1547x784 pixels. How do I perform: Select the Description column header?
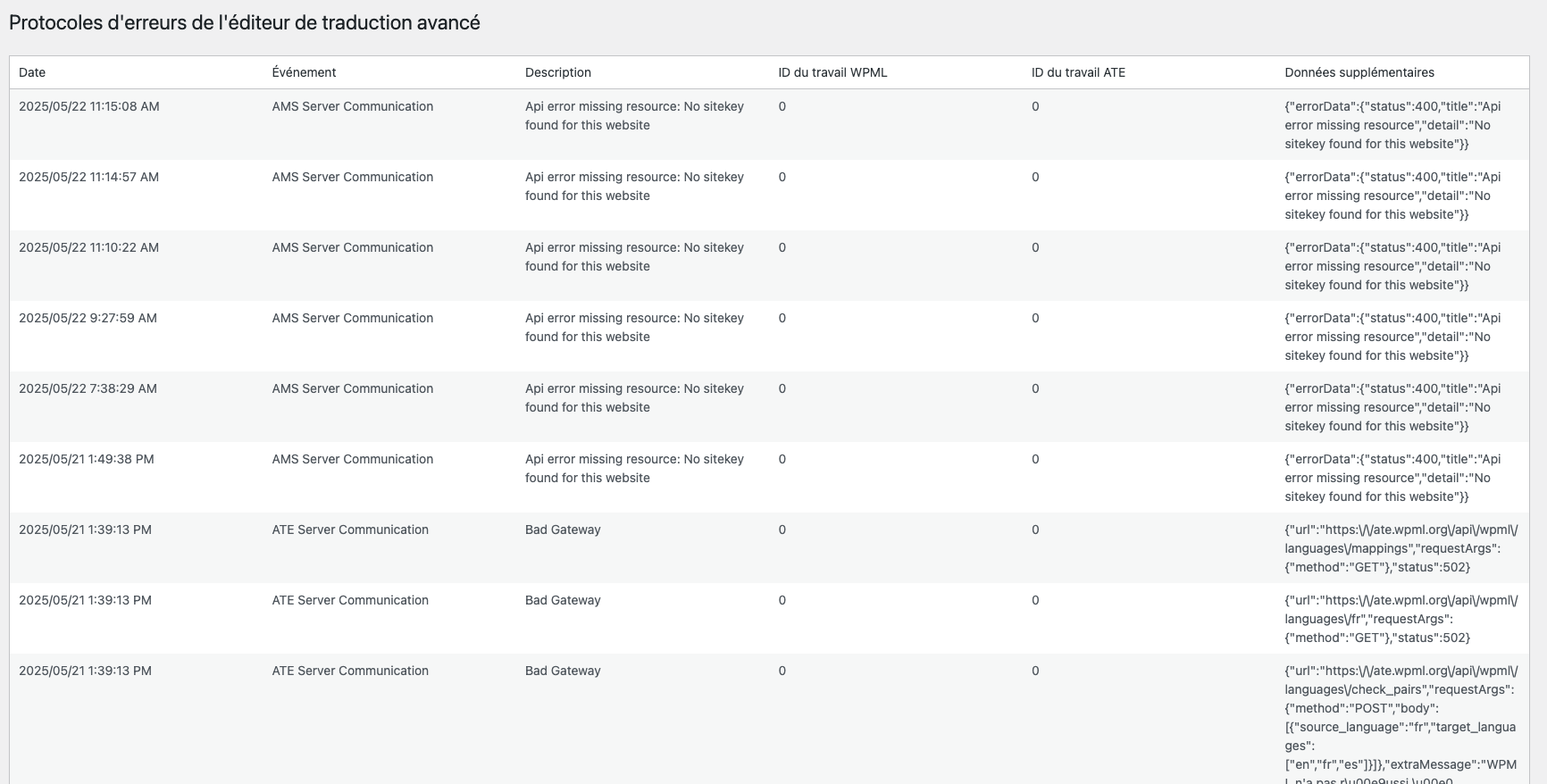tap(558, 72)
